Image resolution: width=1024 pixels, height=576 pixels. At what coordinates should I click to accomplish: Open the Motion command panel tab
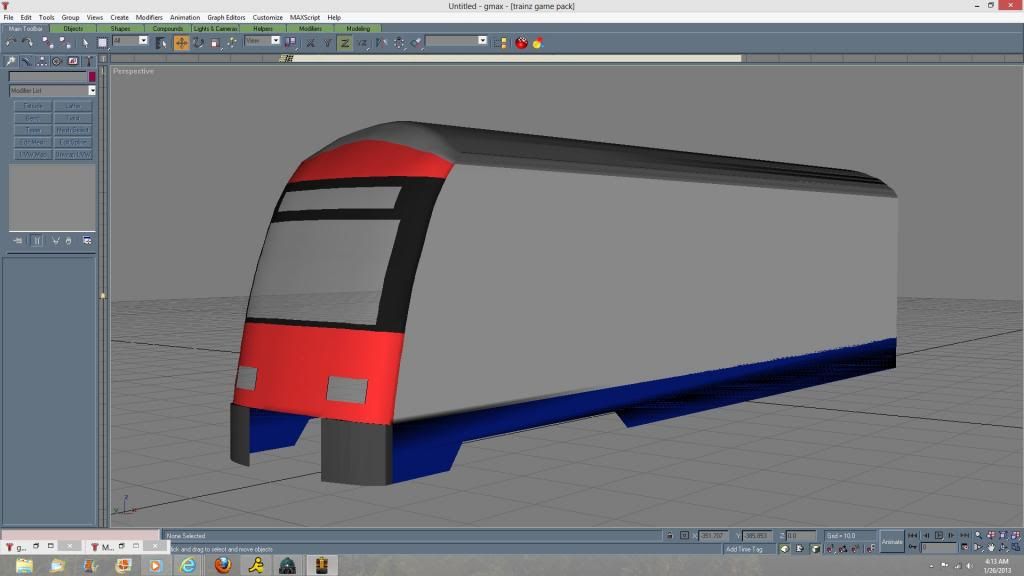point(57,61)
